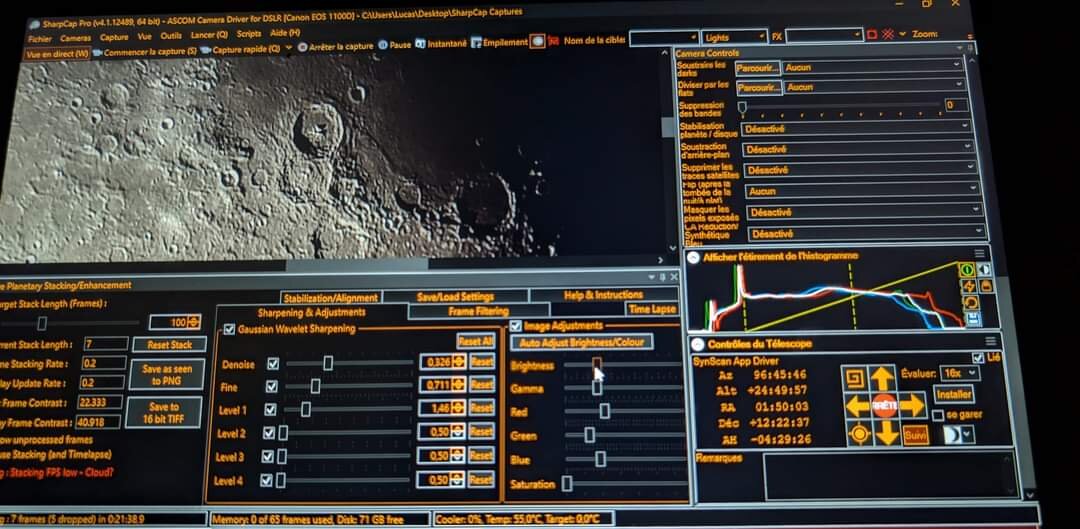Collapse the Contrôles du Télescope panel icon
Viewport: 1080px width, 529px height.
[698, 344]
